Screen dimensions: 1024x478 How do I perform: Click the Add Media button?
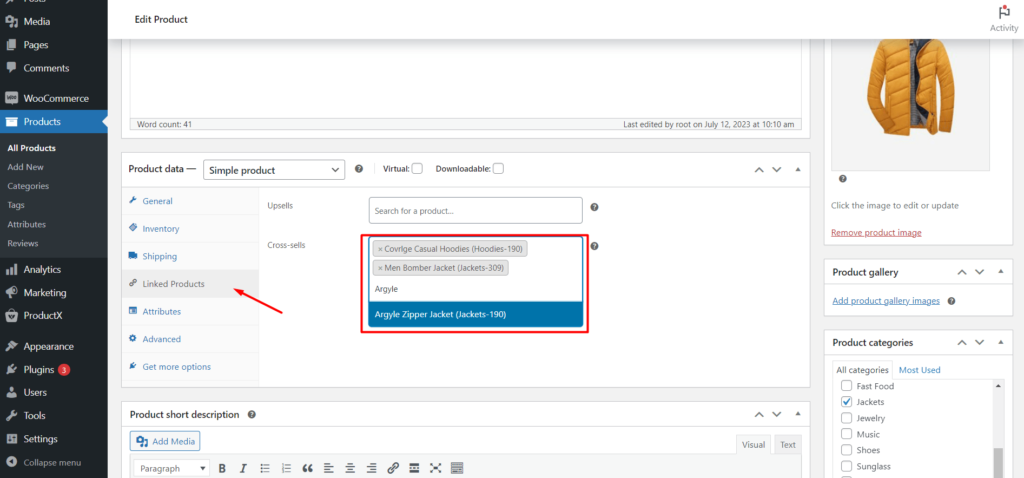click(165, 441)
